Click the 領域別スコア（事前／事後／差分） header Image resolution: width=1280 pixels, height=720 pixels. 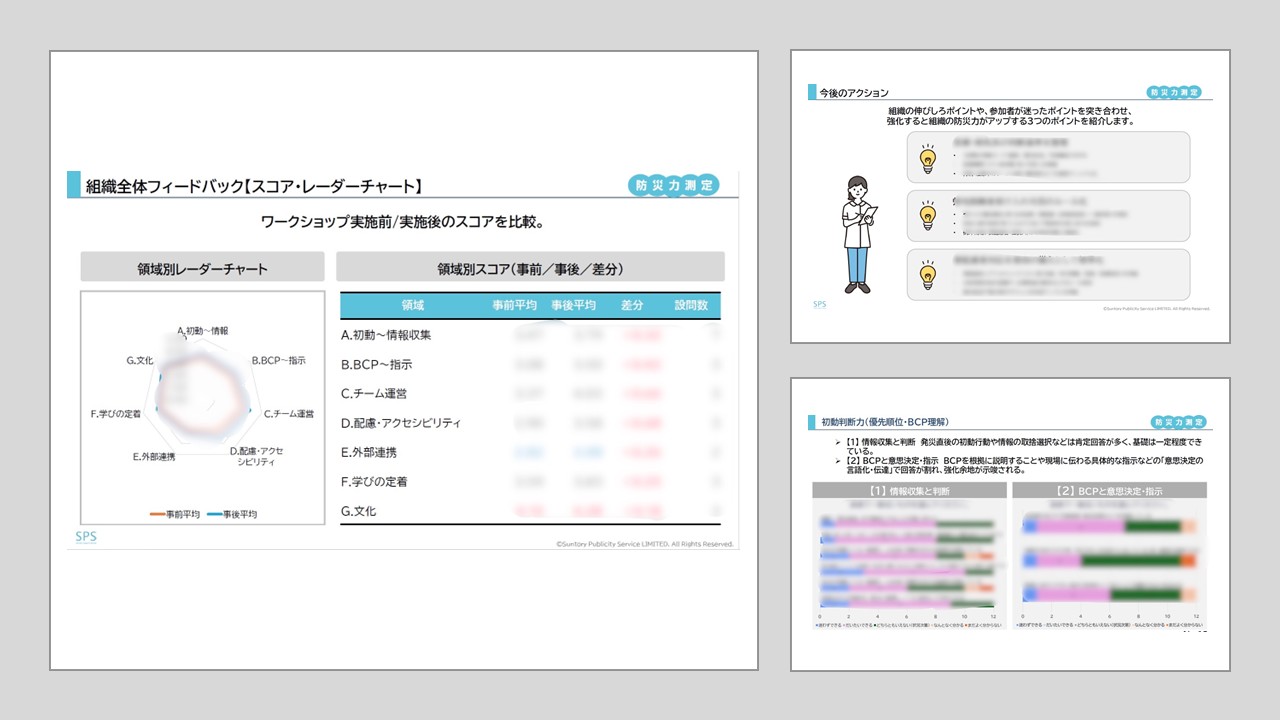tap(530, 268)
